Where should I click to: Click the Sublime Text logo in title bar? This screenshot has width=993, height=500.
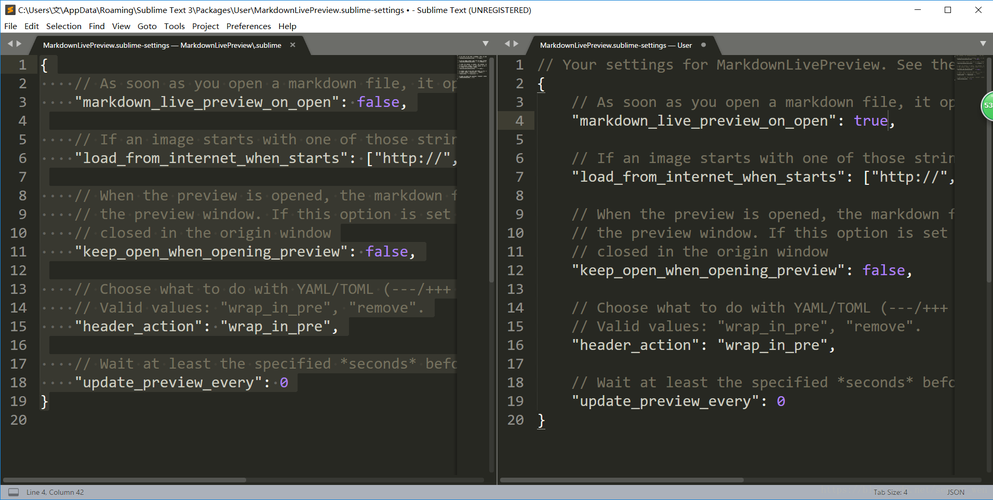click(9, 10)
